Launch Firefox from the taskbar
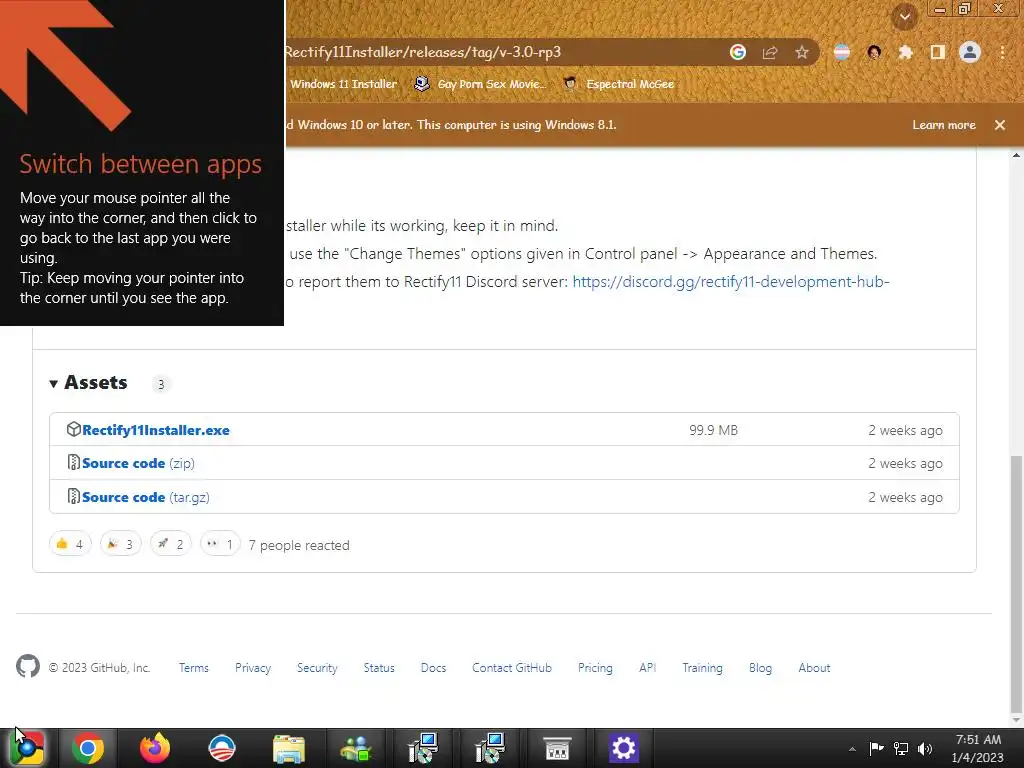 [155, 748]
